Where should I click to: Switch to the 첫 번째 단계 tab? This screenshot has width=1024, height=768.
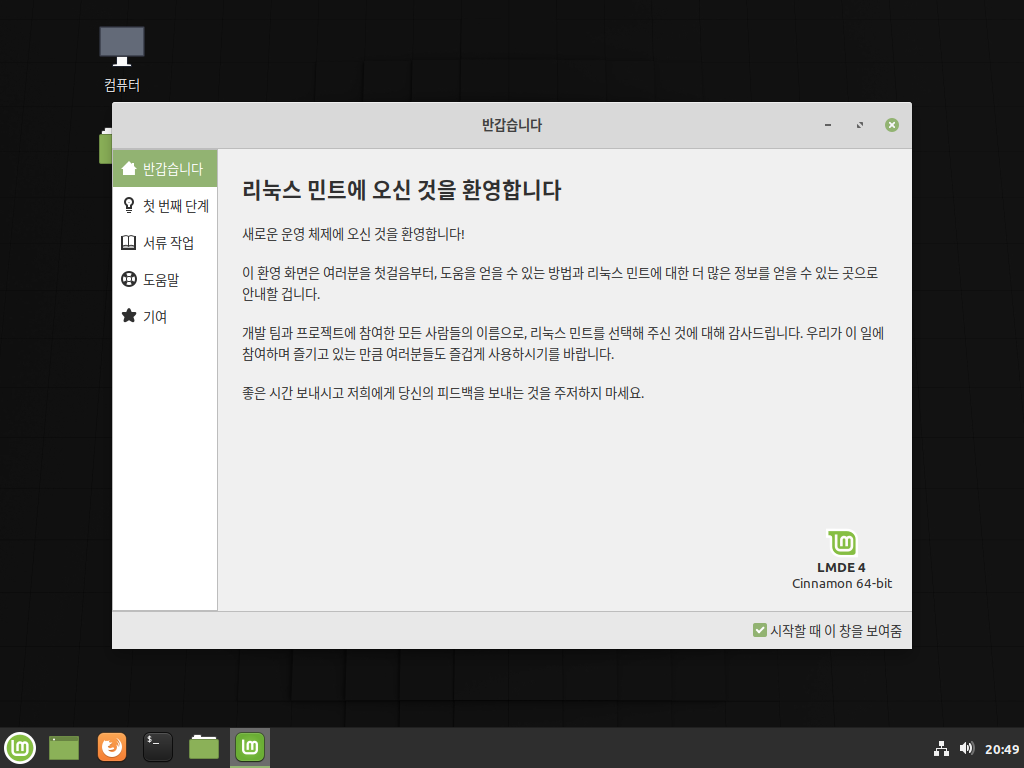[x=165, y=206]
